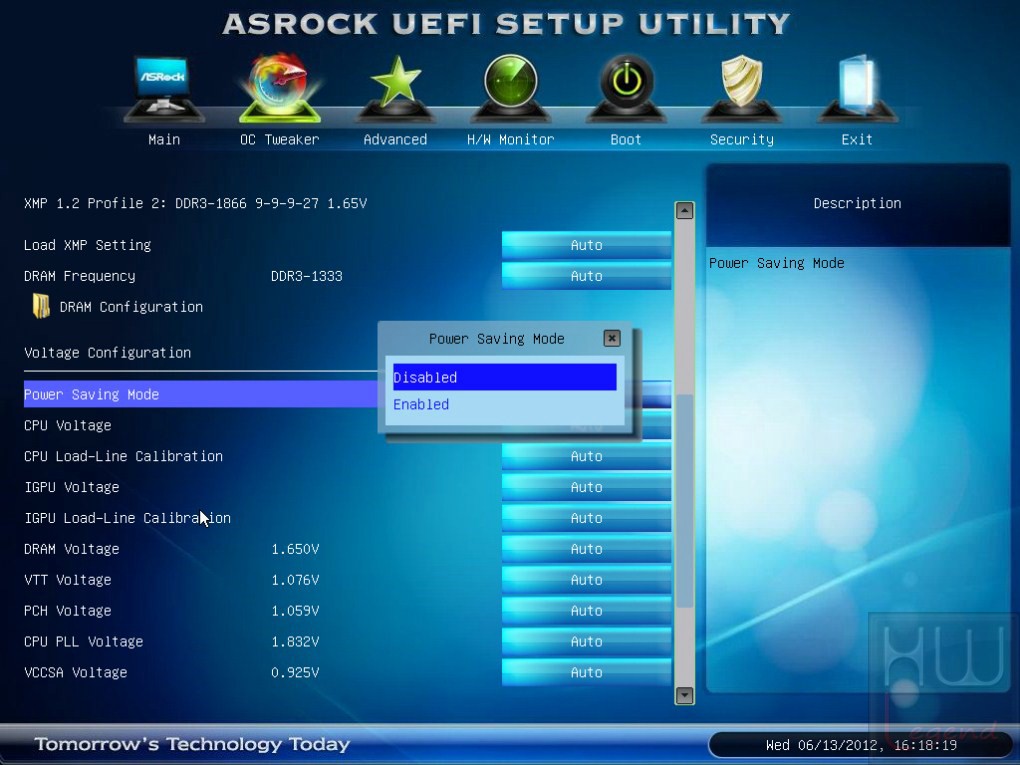Open the Security shield icon

click(742, 88)
